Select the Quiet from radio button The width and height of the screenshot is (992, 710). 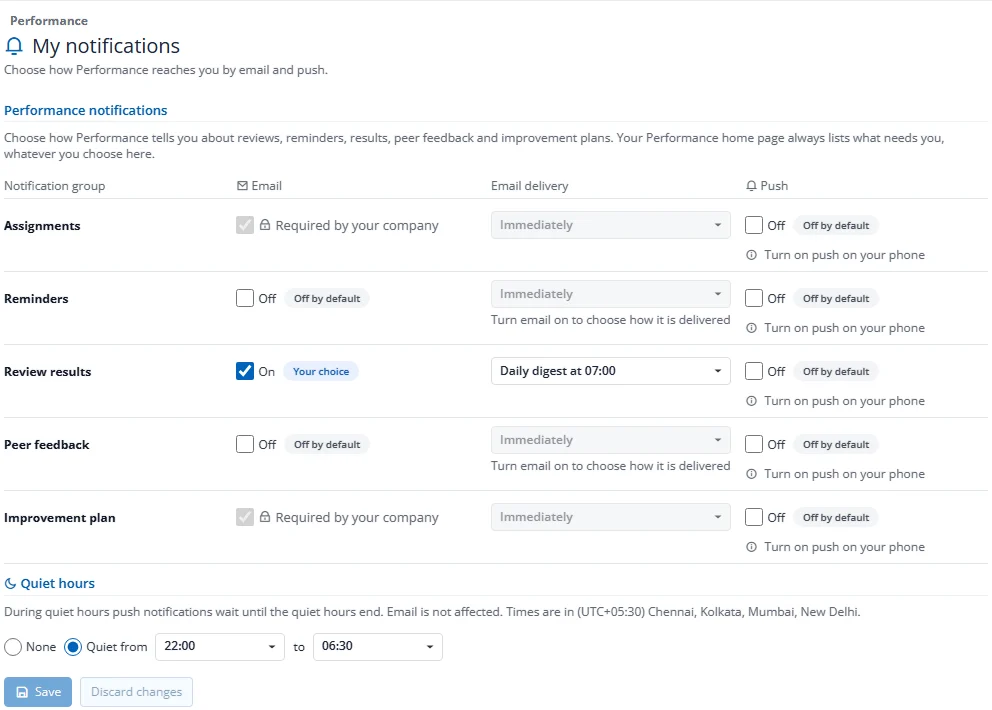[x=73, y=647]
